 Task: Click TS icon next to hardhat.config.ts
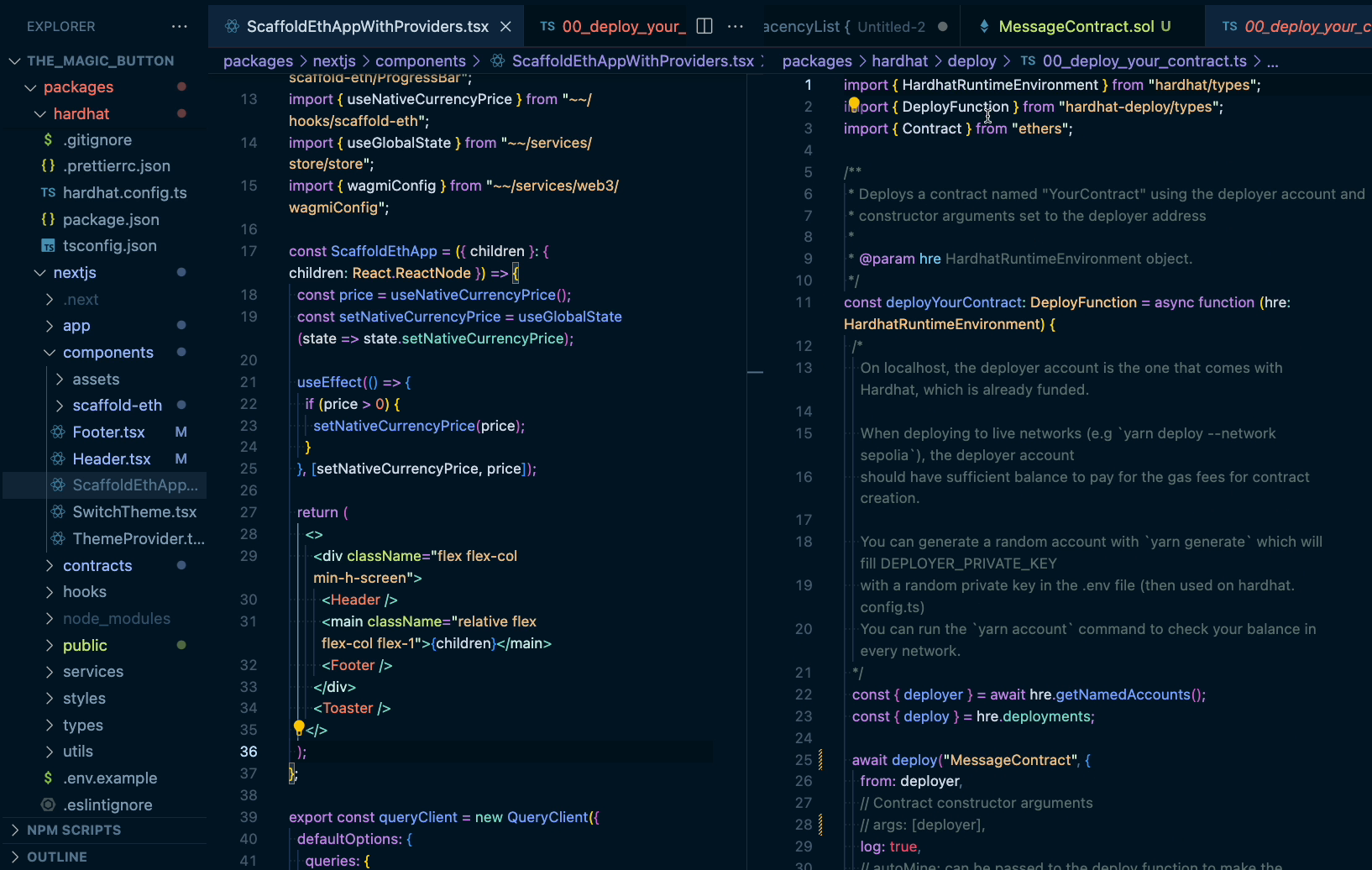(x=48, y=192)
